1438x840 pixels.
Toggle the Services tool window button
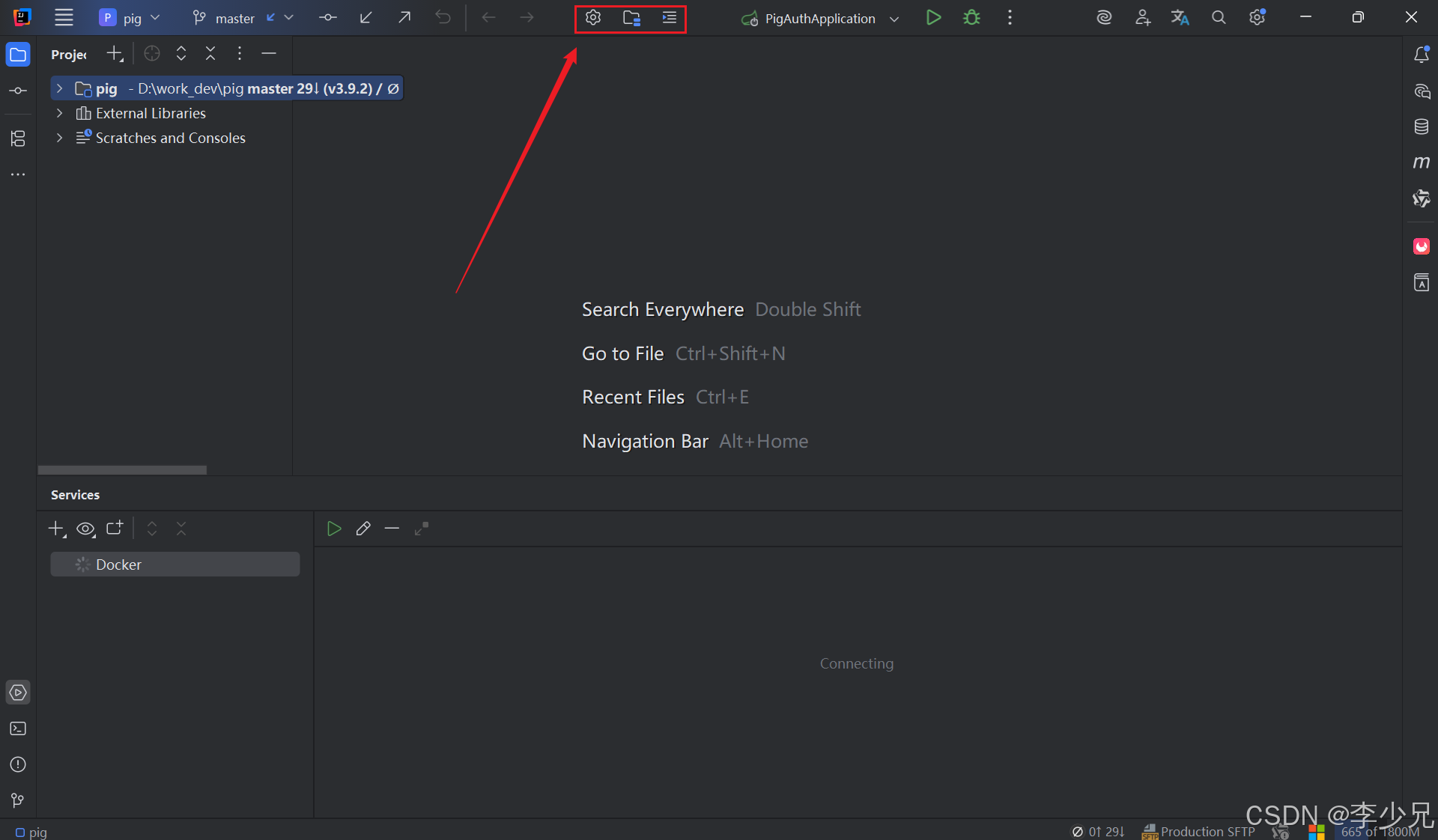tap(18, 693)
